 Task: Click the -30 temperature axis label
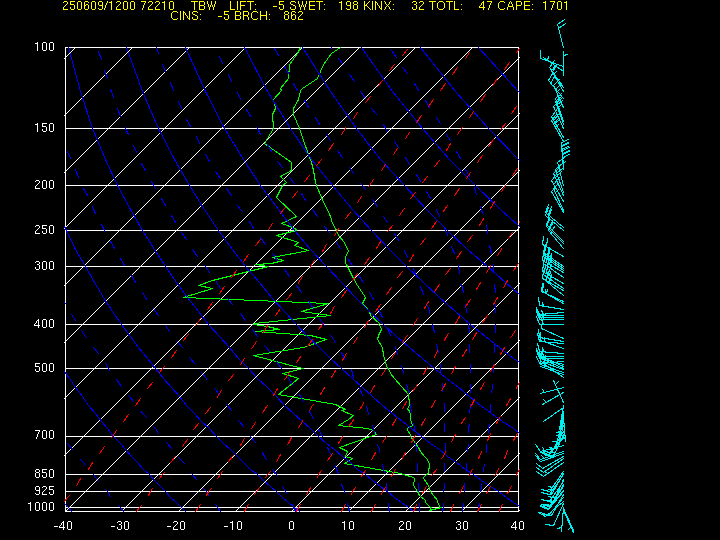coord(120,526)
